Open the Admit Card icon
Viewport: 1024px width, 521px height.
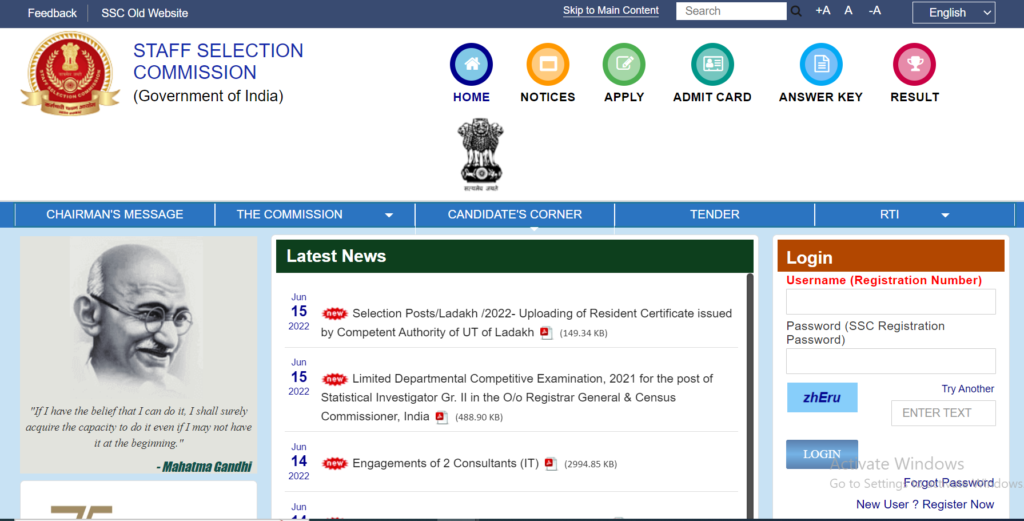pos(712,64)
